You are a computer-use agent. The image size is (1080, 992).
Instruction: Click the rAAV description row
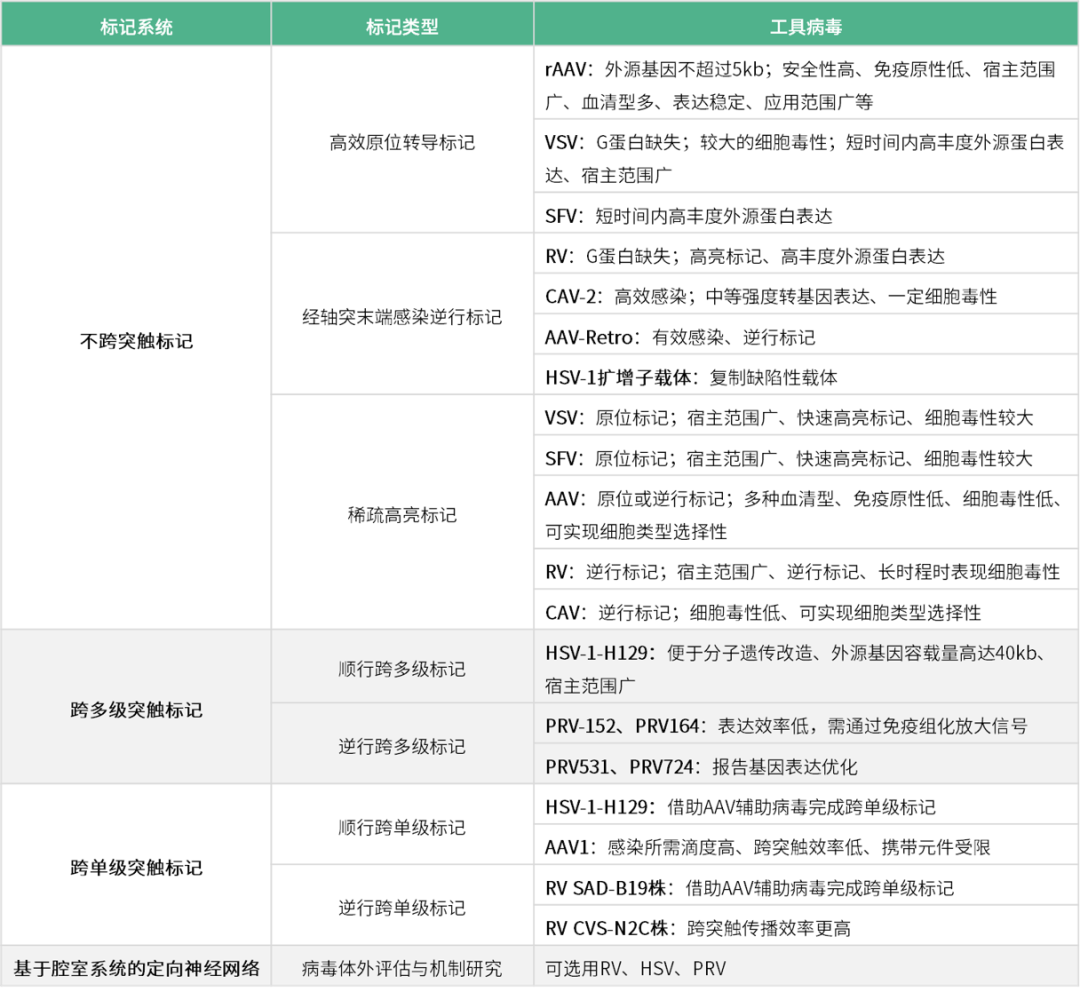806,86
